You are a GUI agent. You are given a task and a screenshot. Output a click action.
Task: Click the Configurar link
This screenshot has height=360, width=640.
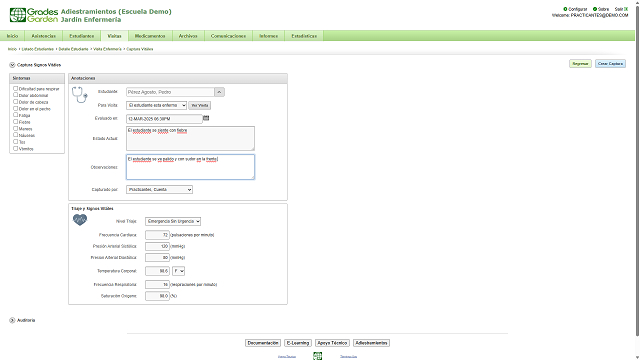(578, 9)
